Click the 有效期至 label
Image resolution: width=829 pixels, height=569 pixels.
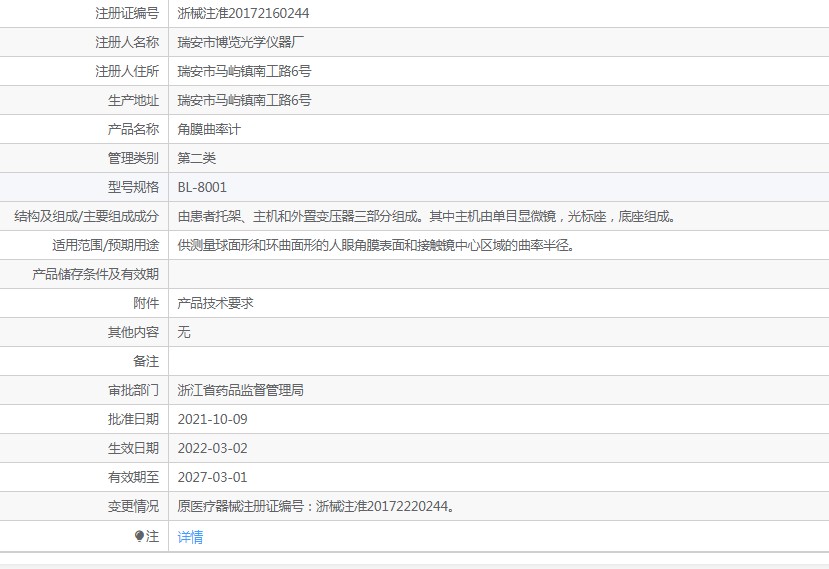click(x=133, y=478)
